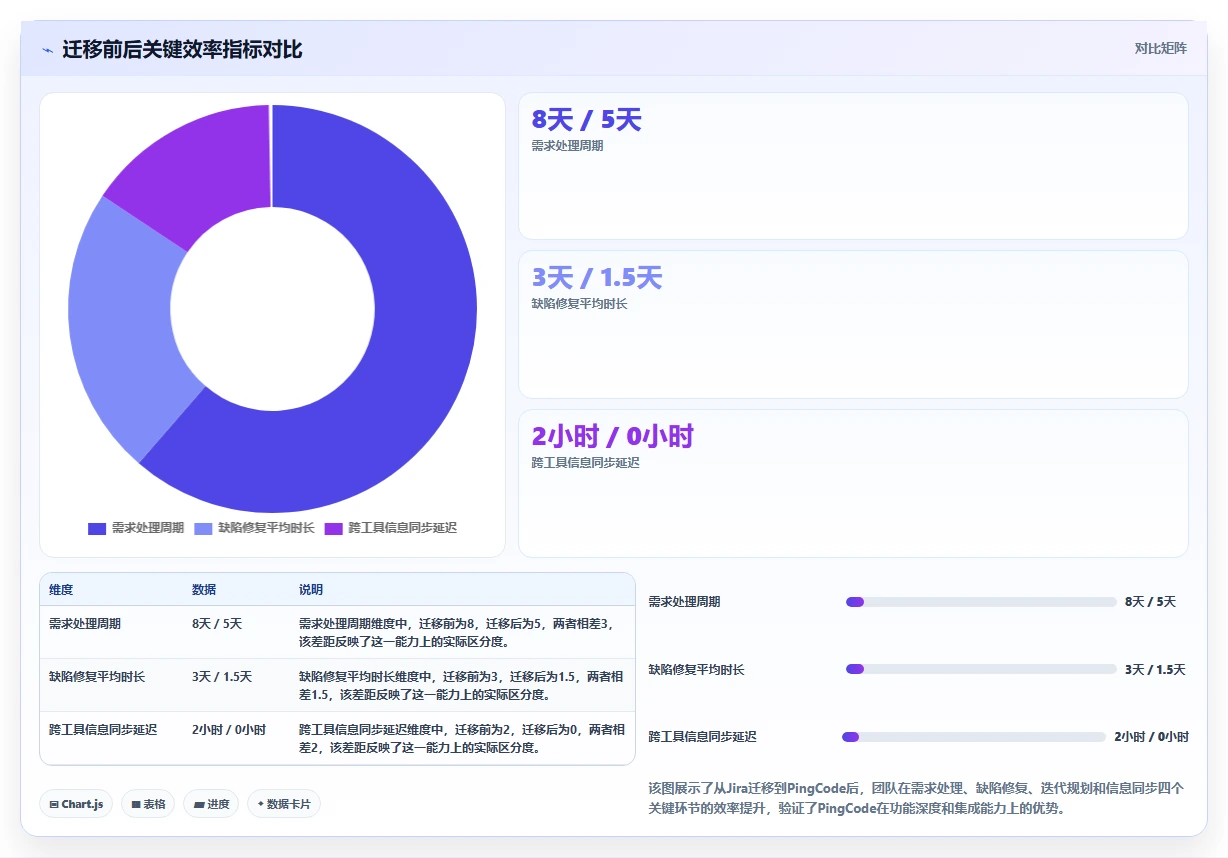The height and width of the screenshot is (858, 1228).
Task: Click the 需求处理周期 progress row label
Action: [x=684, y=602]
